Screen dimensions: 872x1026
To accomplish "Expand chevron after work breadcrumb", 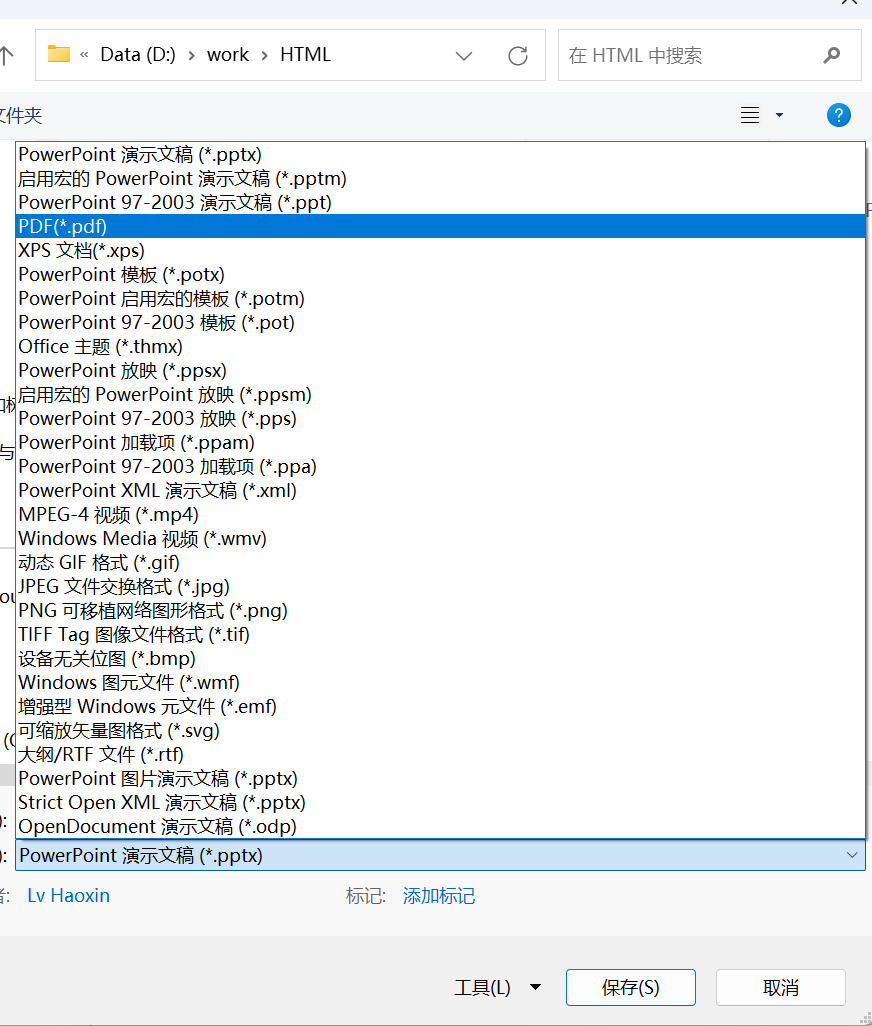I will (264, 56).
